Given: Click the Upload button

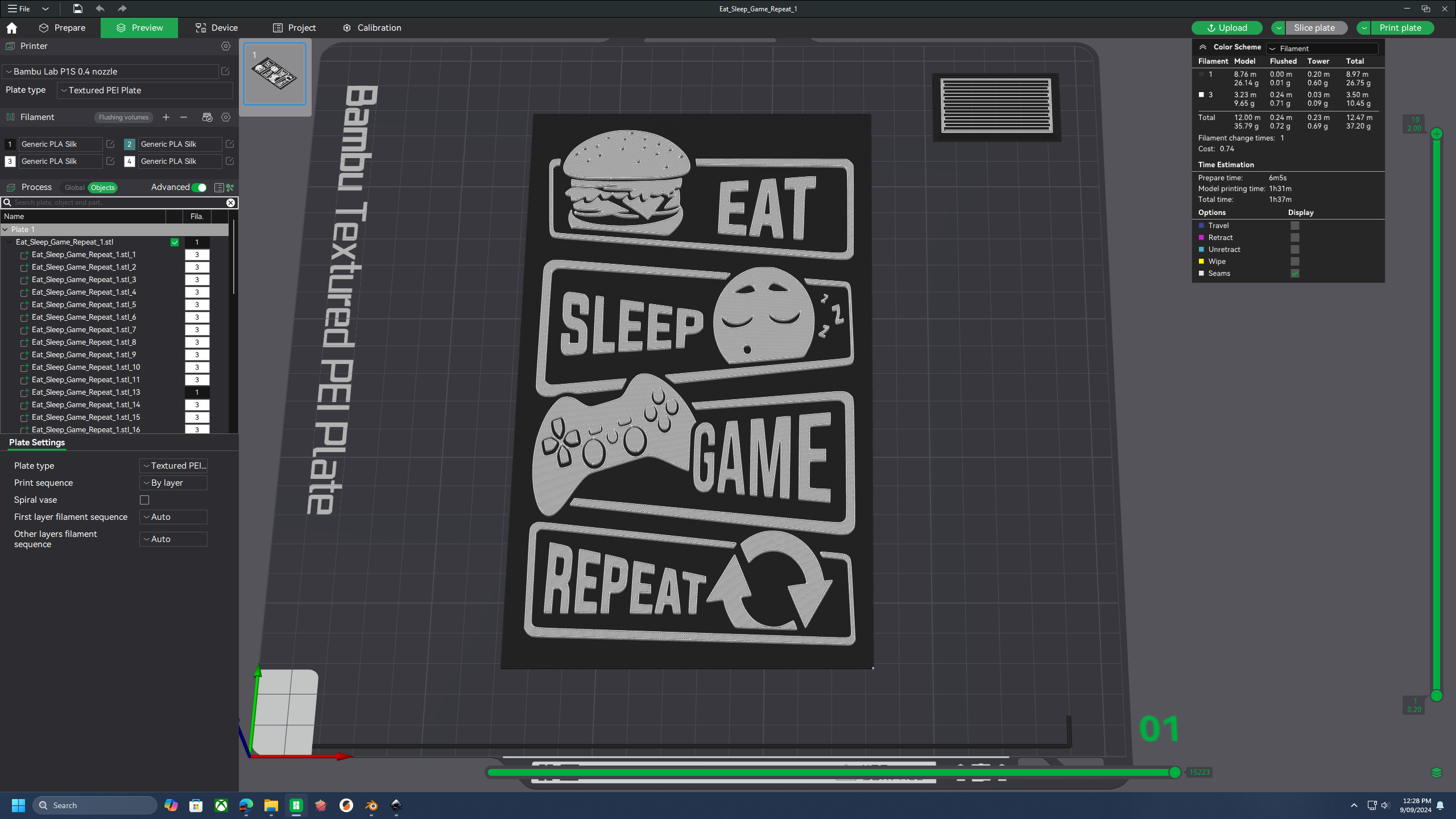Looking at the screenshot, I should 1227,28.
